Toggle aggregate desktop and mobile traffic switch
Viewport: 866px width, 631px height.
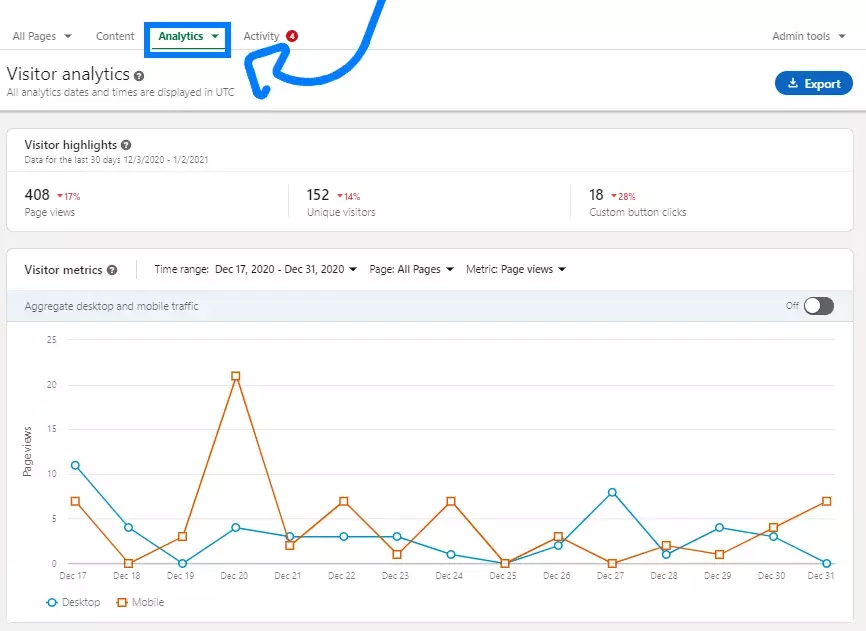pos(817,306)
